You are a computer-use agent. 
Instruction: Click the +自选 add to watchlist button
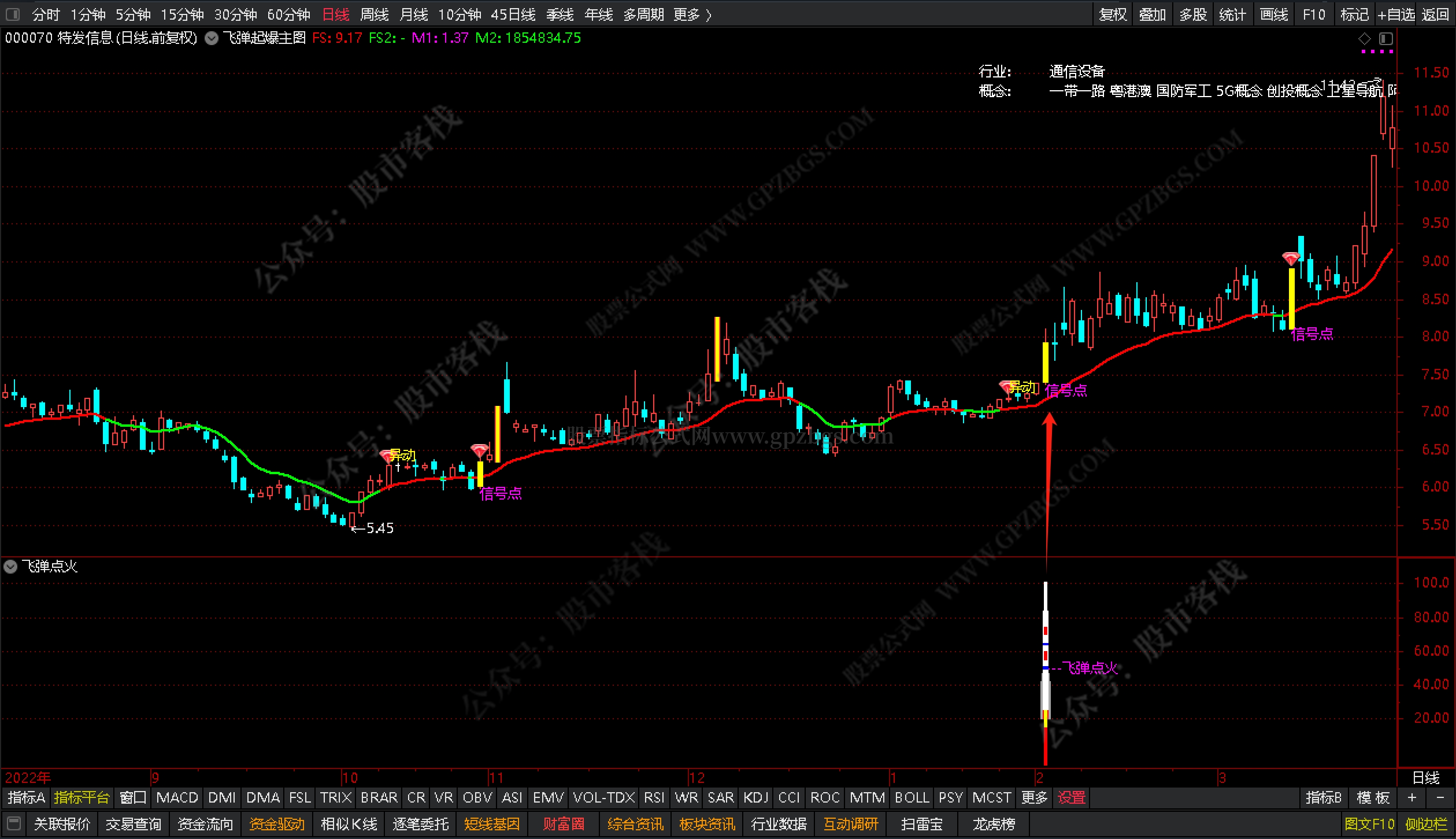pyautogui.click(x=1396, y=14)
